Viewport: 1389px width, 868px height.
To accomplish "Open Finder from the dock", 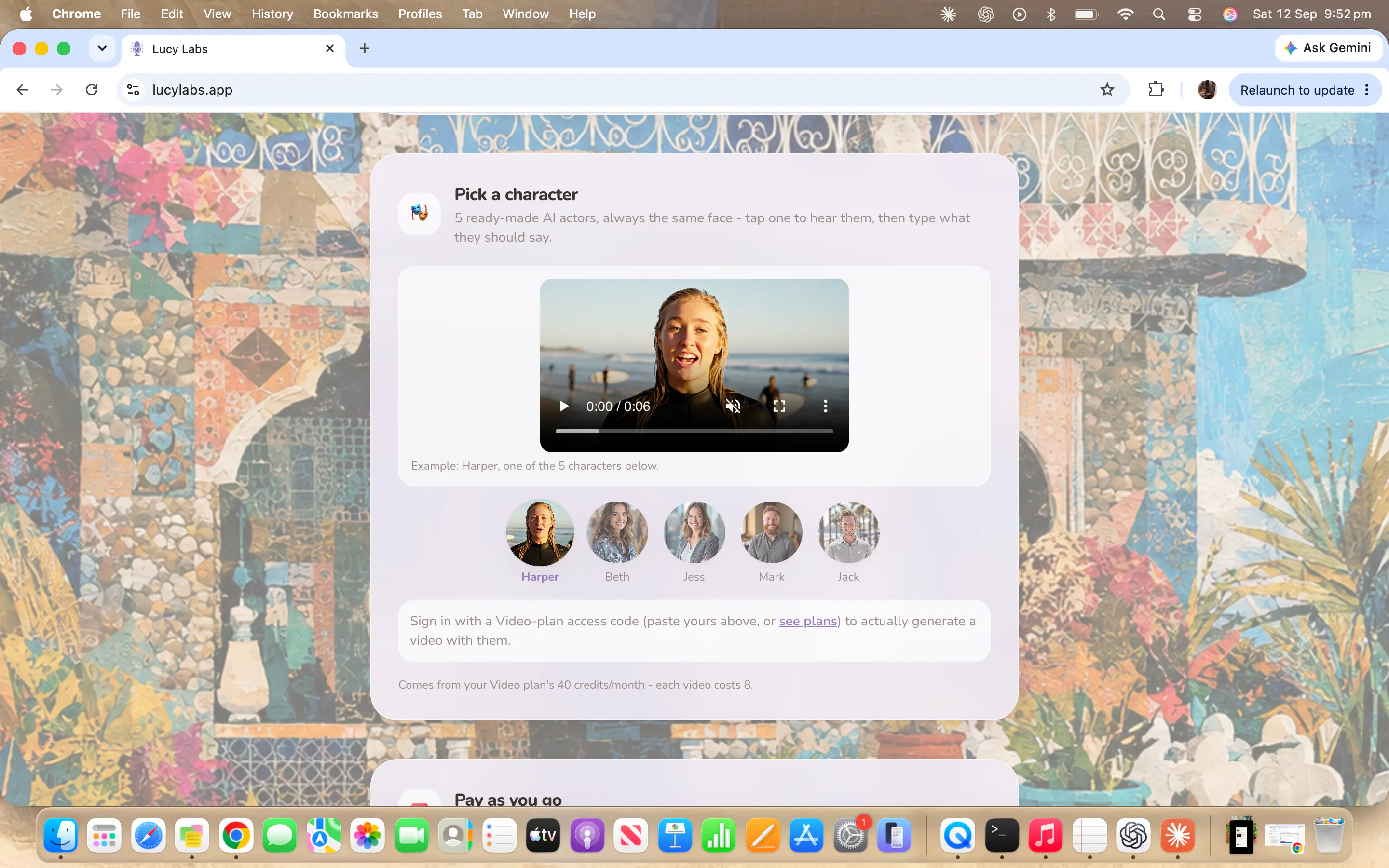I will pyautogui.click(x=60, y=835).
